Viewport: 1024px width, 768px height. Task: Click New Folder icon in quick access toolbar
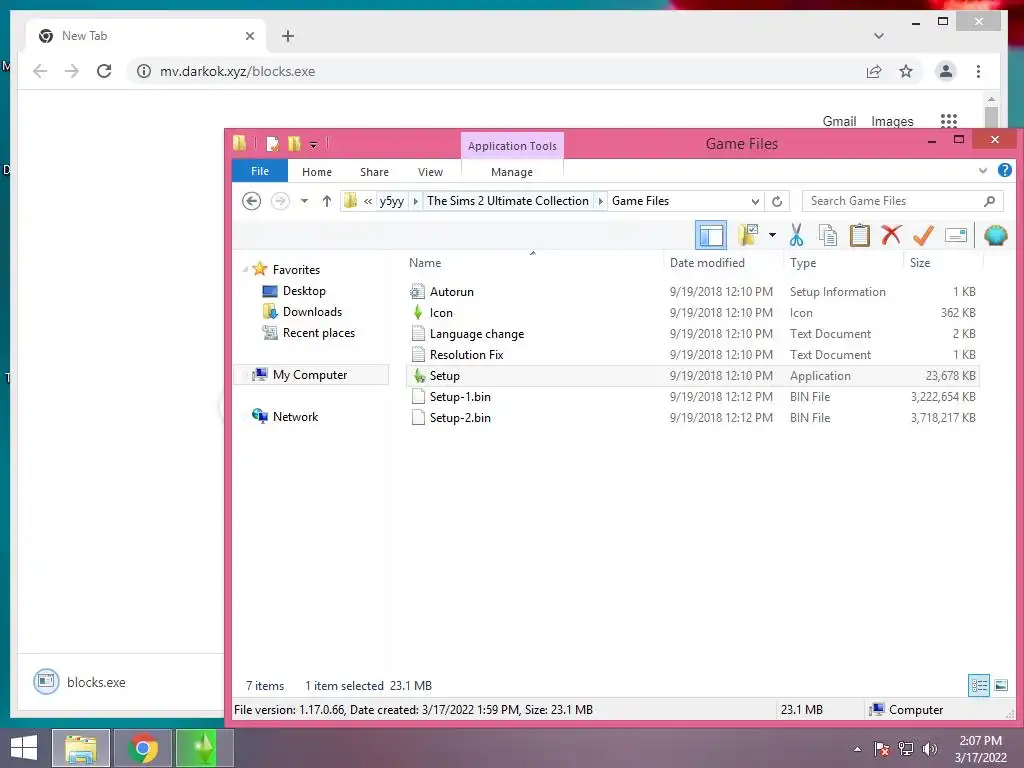click(294, 144)
